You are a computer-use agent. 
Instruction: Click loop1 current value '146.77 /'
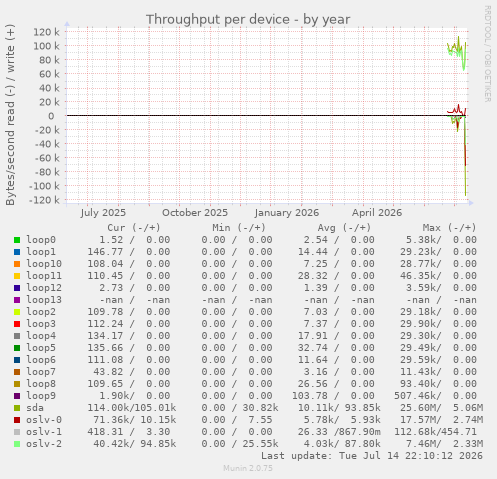tap(111, 252)
